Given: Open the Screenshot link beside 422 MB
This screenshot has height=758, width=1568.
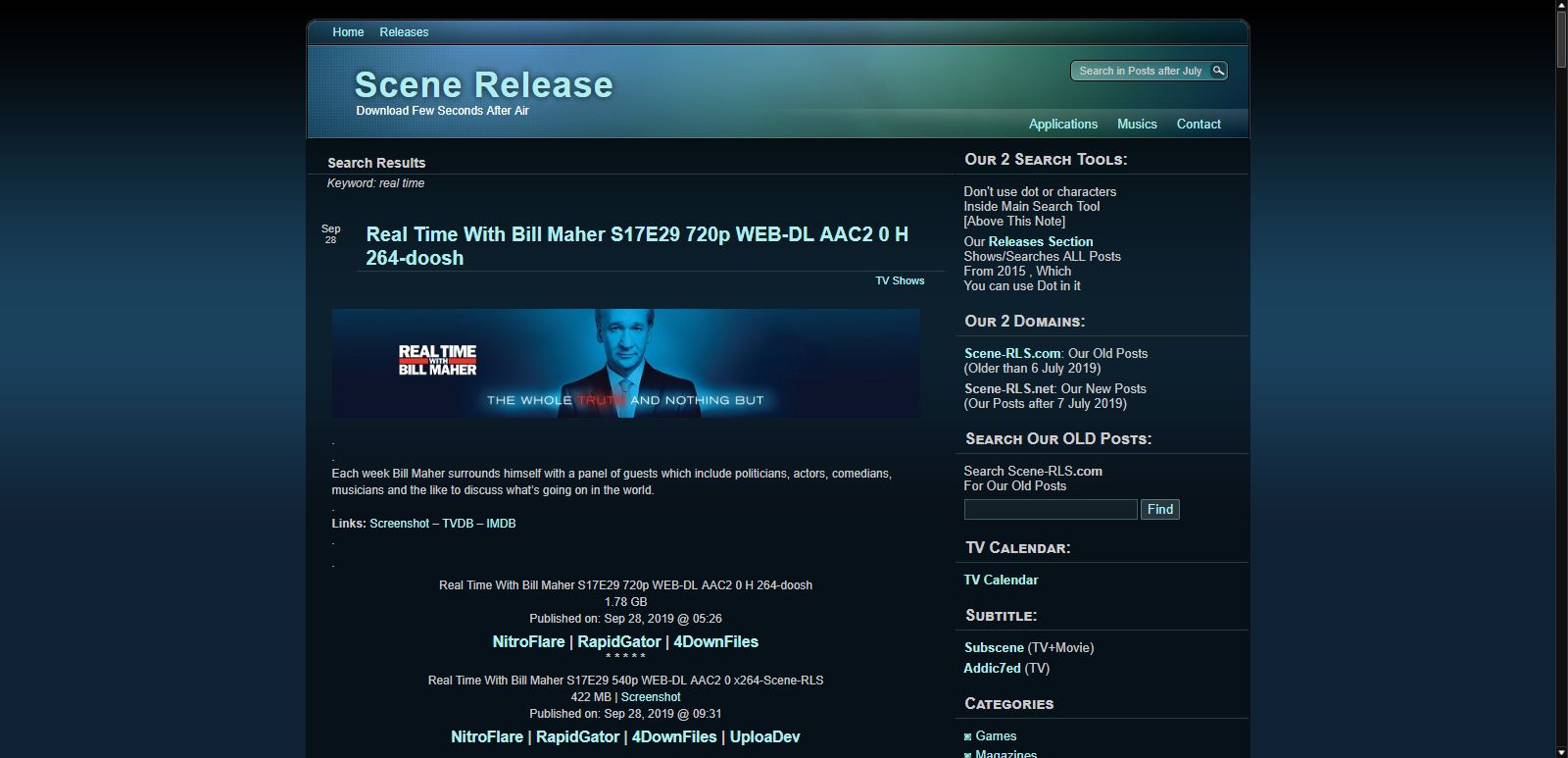Looking at the screenshot, I should (x=651, y=697).
